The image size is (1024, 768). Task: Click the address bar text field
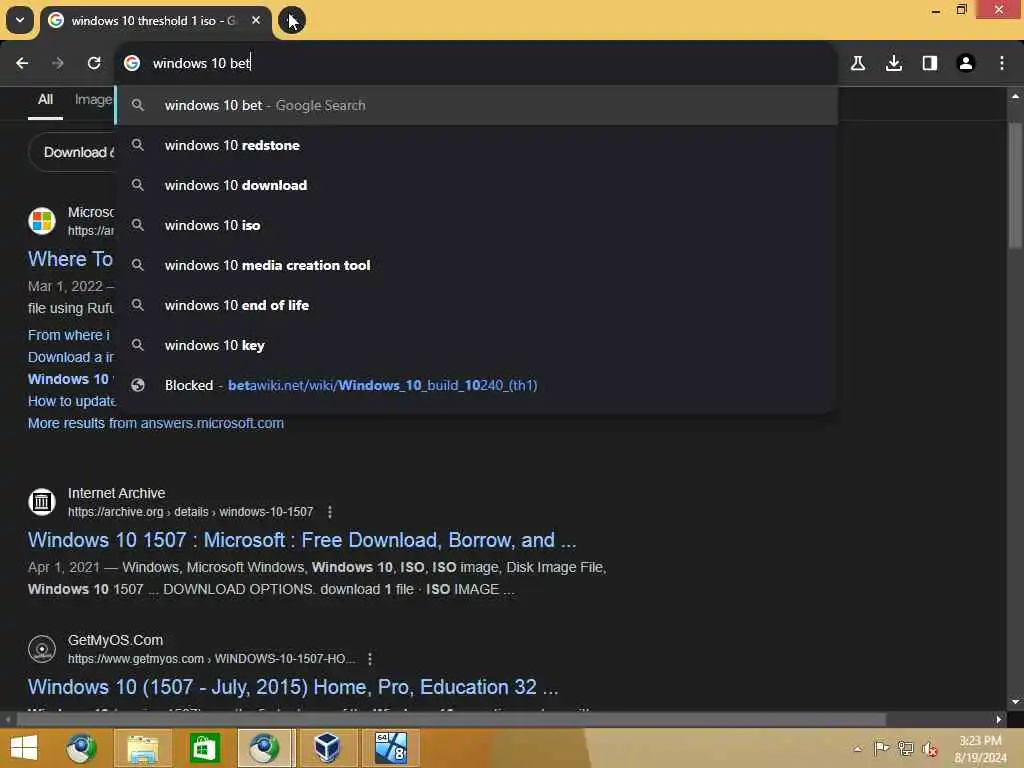(477, 63)
